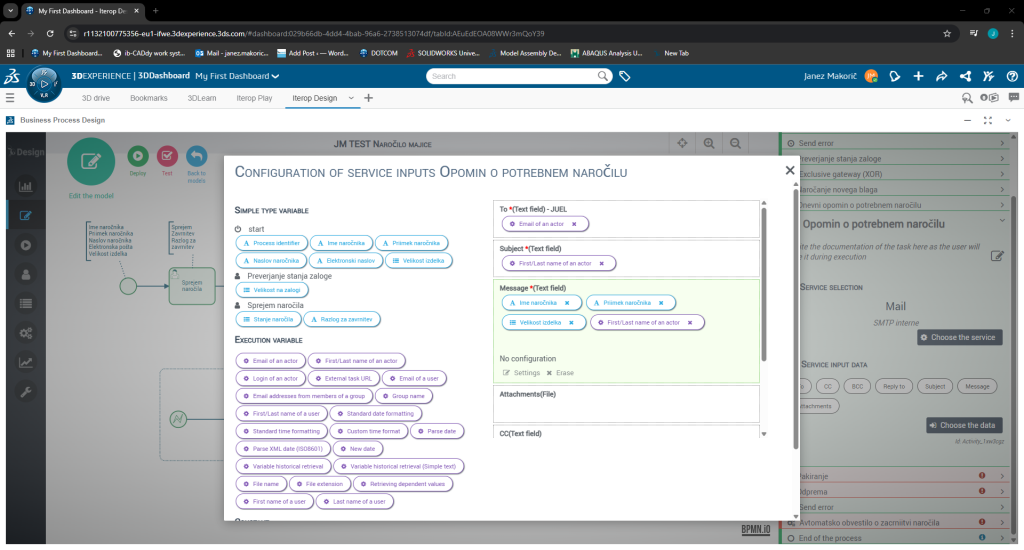Open the share arrow icon in top bar
Viewport: 1024px width, 550px height.
941,76
